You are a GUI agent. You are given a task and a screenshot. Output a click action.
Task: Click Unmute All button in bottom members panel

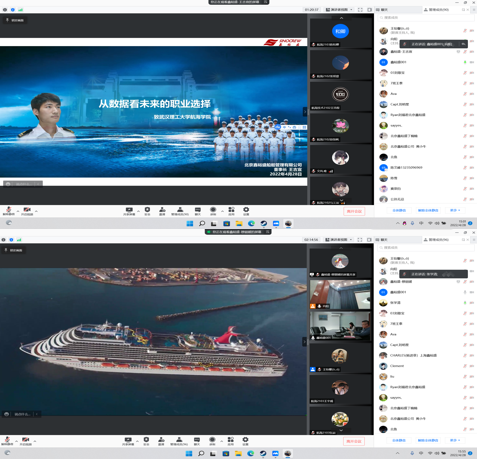click(x=428, y=440)
